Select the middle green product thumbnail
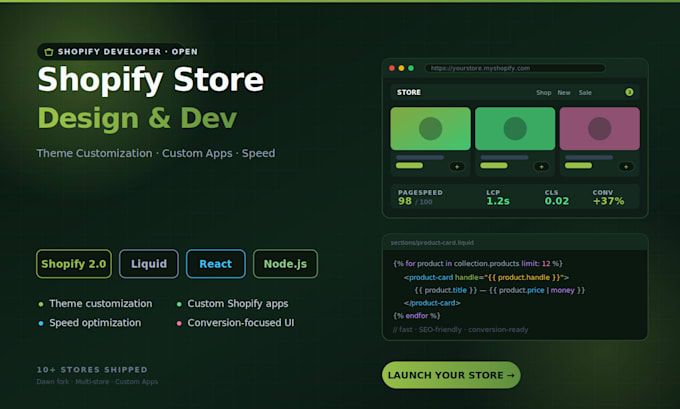Screen dimensions: 680x409 515,129
